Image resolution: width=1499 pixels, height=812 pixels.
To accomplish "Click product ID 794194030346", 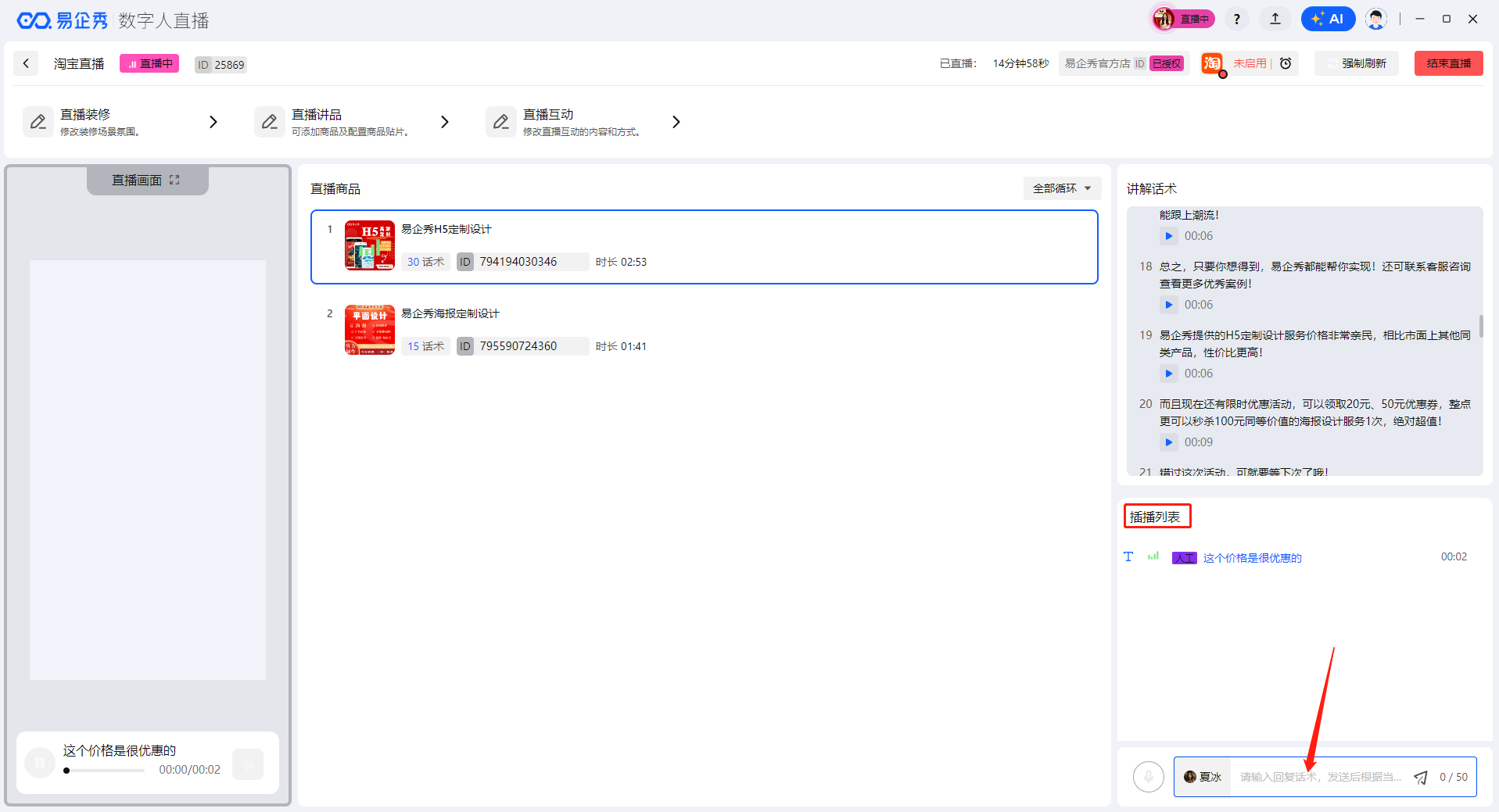I will pyautogui.click(x=518, y=262).
